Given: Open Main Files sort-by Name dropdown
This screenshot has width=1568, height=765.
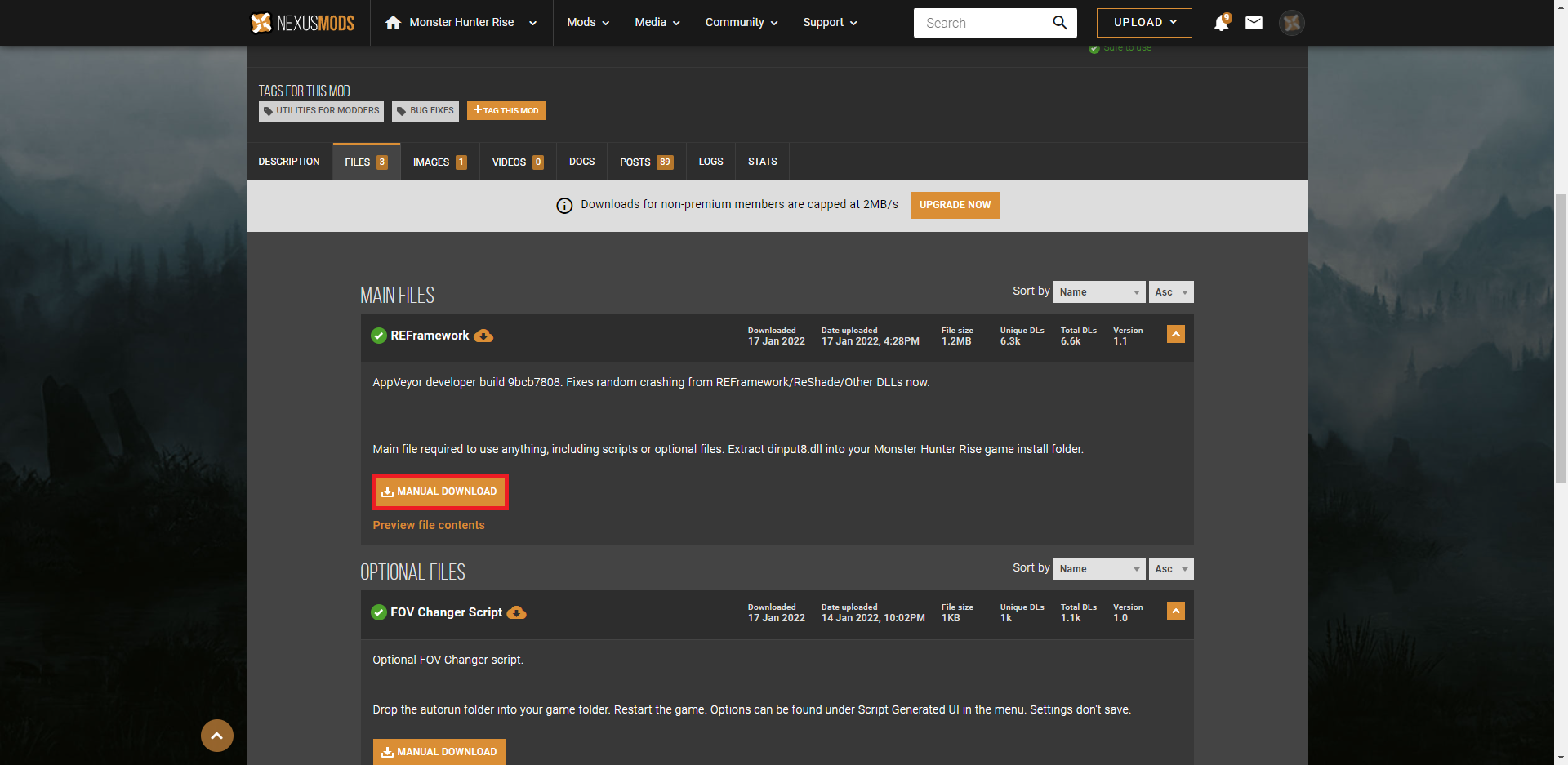Looking at the screenshot, I should (x=1099, y=292).
